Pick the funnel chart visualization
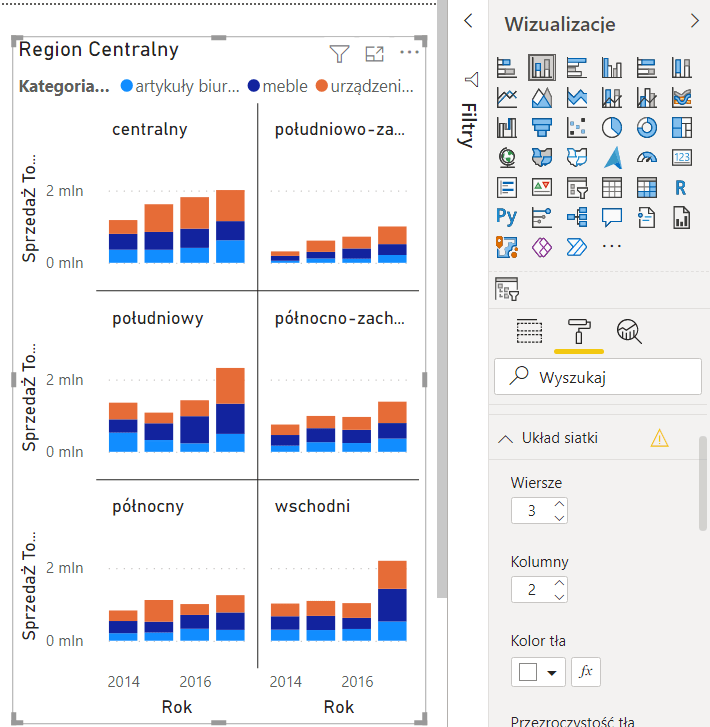This screenshot has width=710, height=727. tap(543, 127)
